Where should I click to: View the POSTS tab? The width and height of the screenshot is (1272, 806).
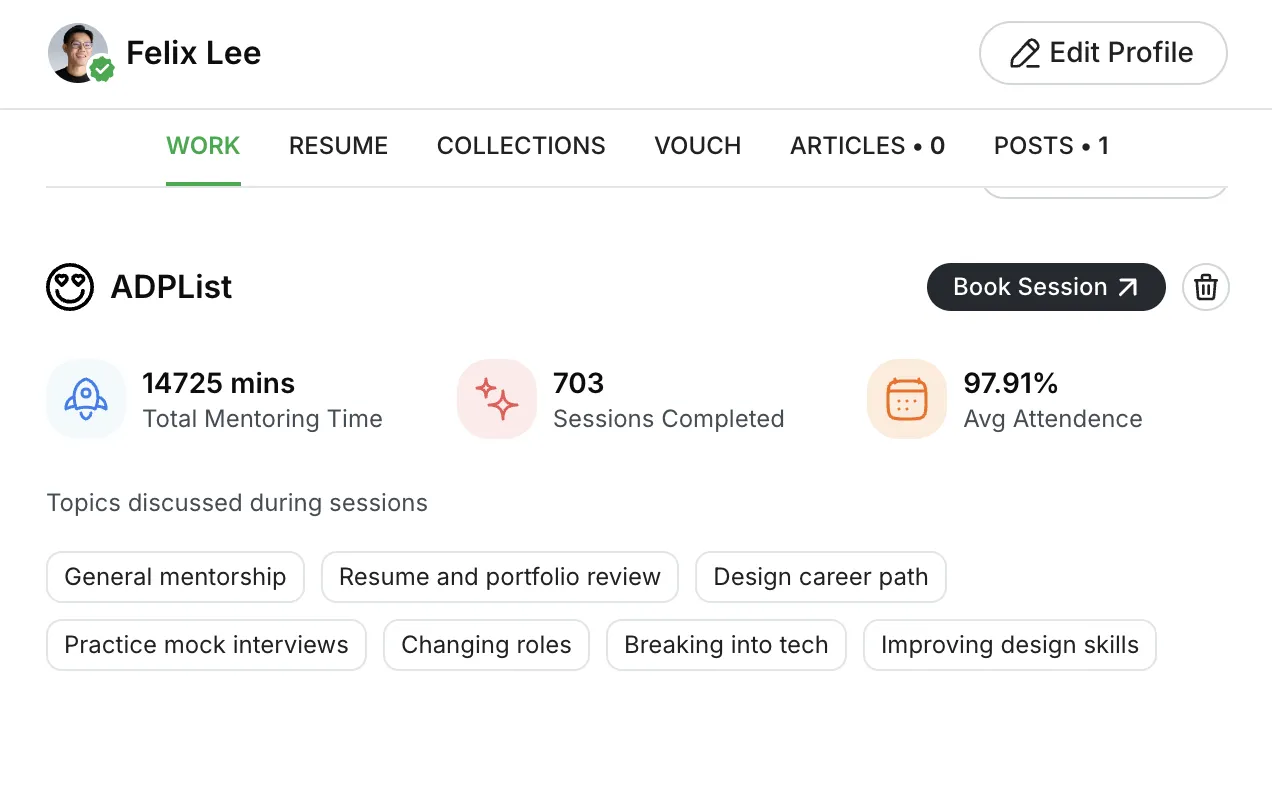[1051, 146]
